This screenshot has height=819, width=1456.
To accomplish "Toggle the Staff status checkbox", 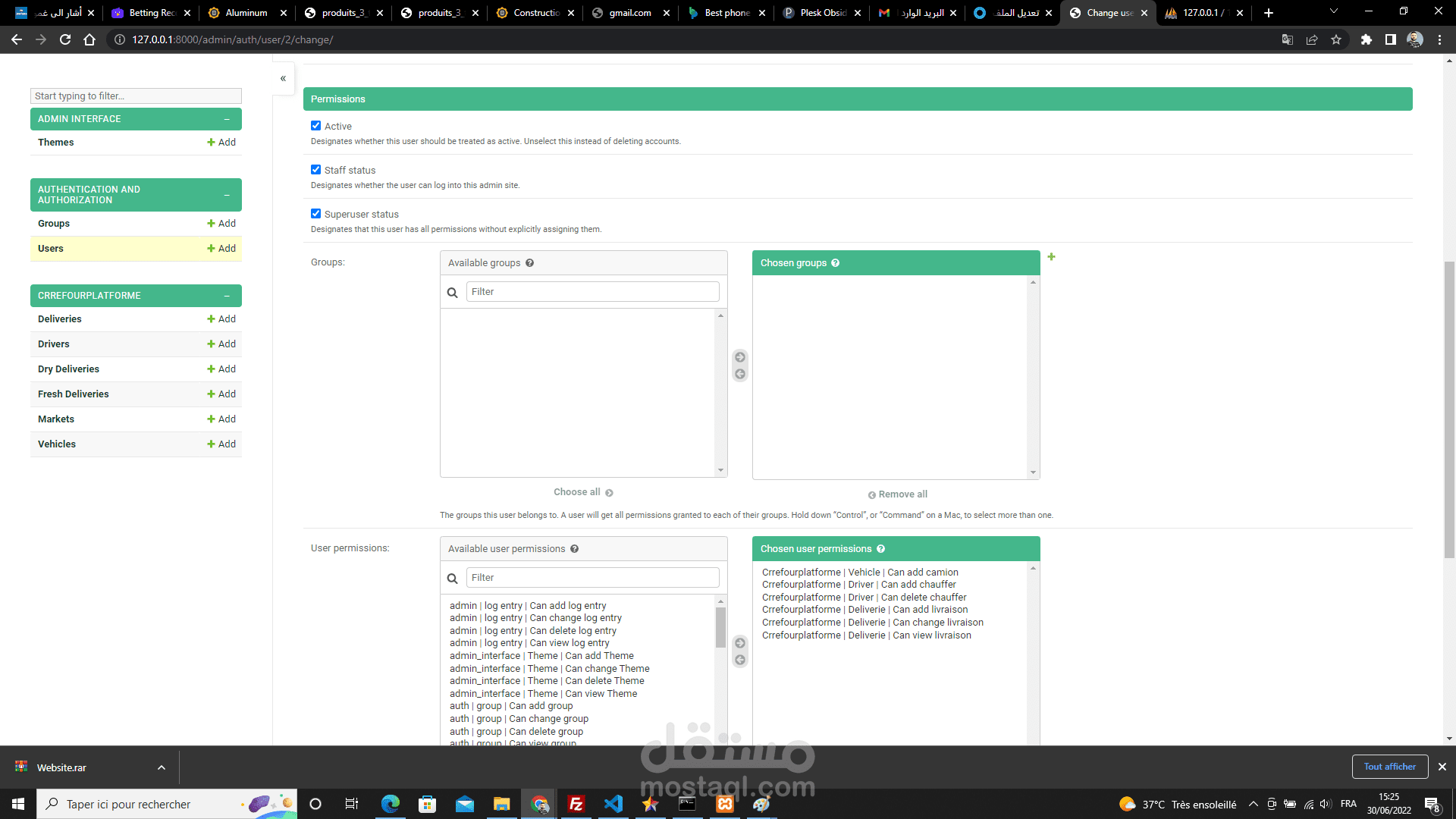I will (x=315, y=170).
